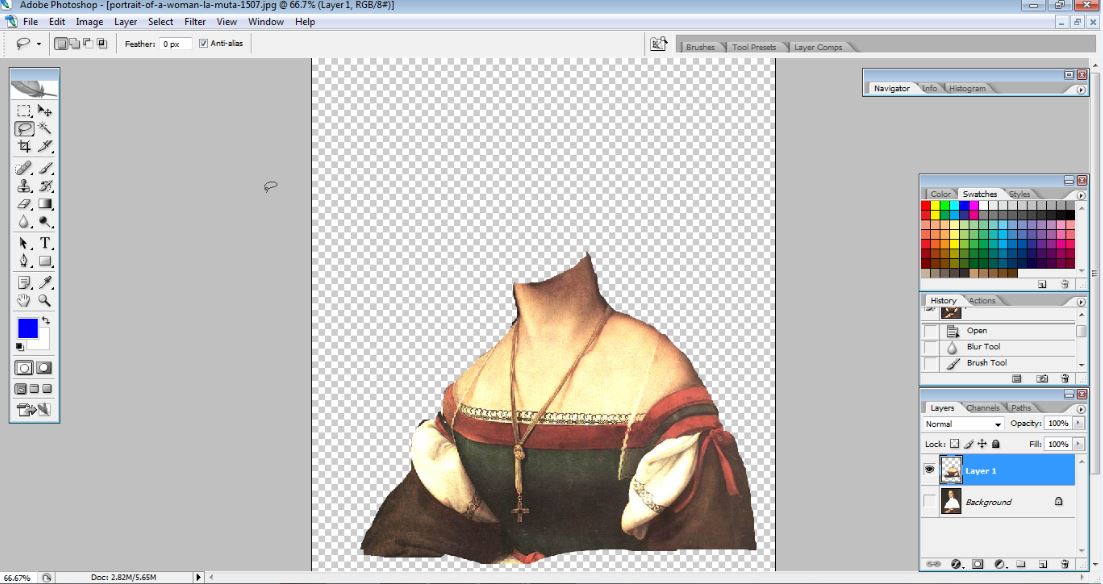
Task: Swap foreground and background colors
Action: point(46,321)
